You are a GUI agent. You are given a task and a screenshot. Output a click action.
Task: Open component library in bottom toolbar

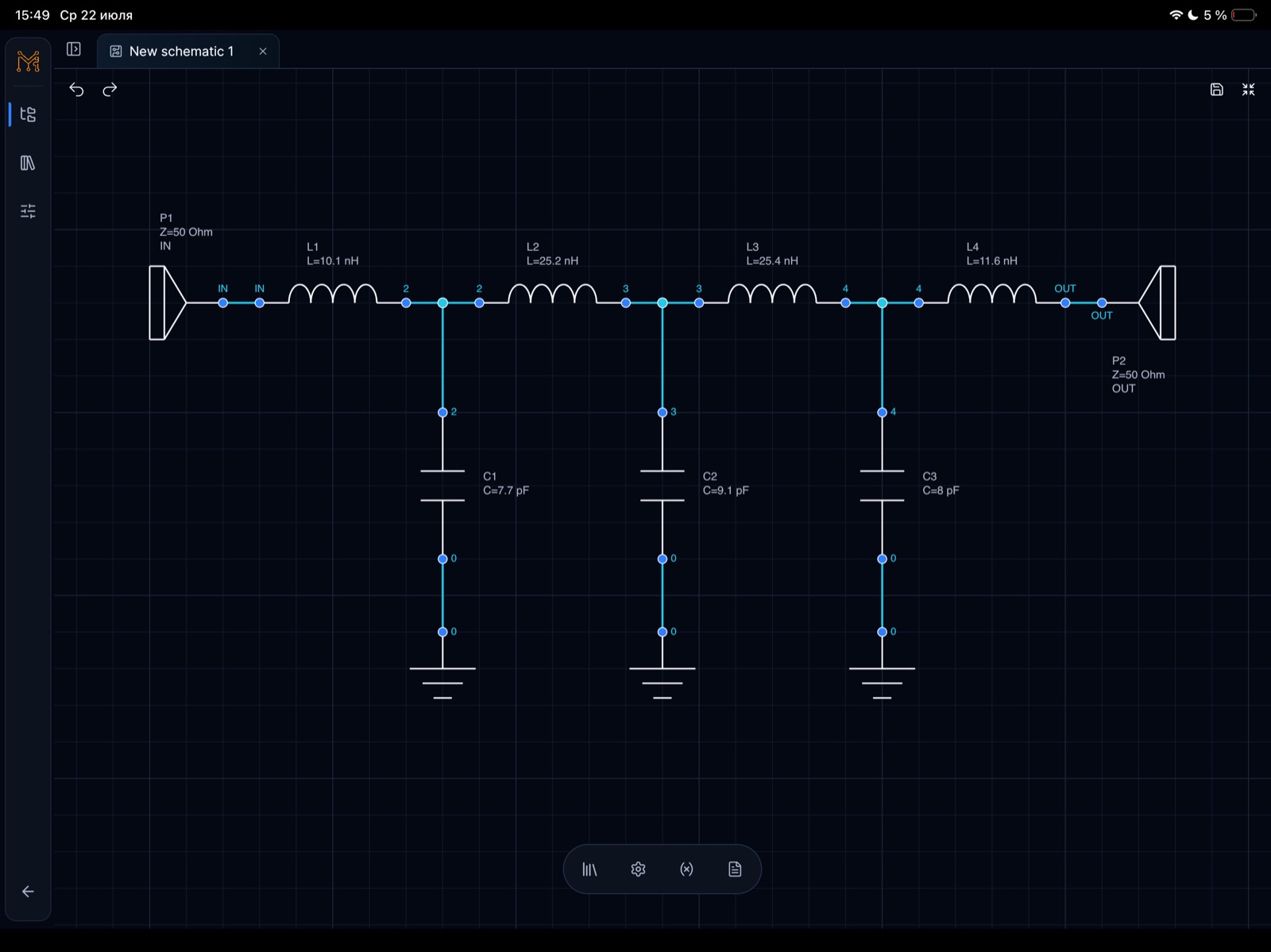pyautogui.click(x=589, y=869)
